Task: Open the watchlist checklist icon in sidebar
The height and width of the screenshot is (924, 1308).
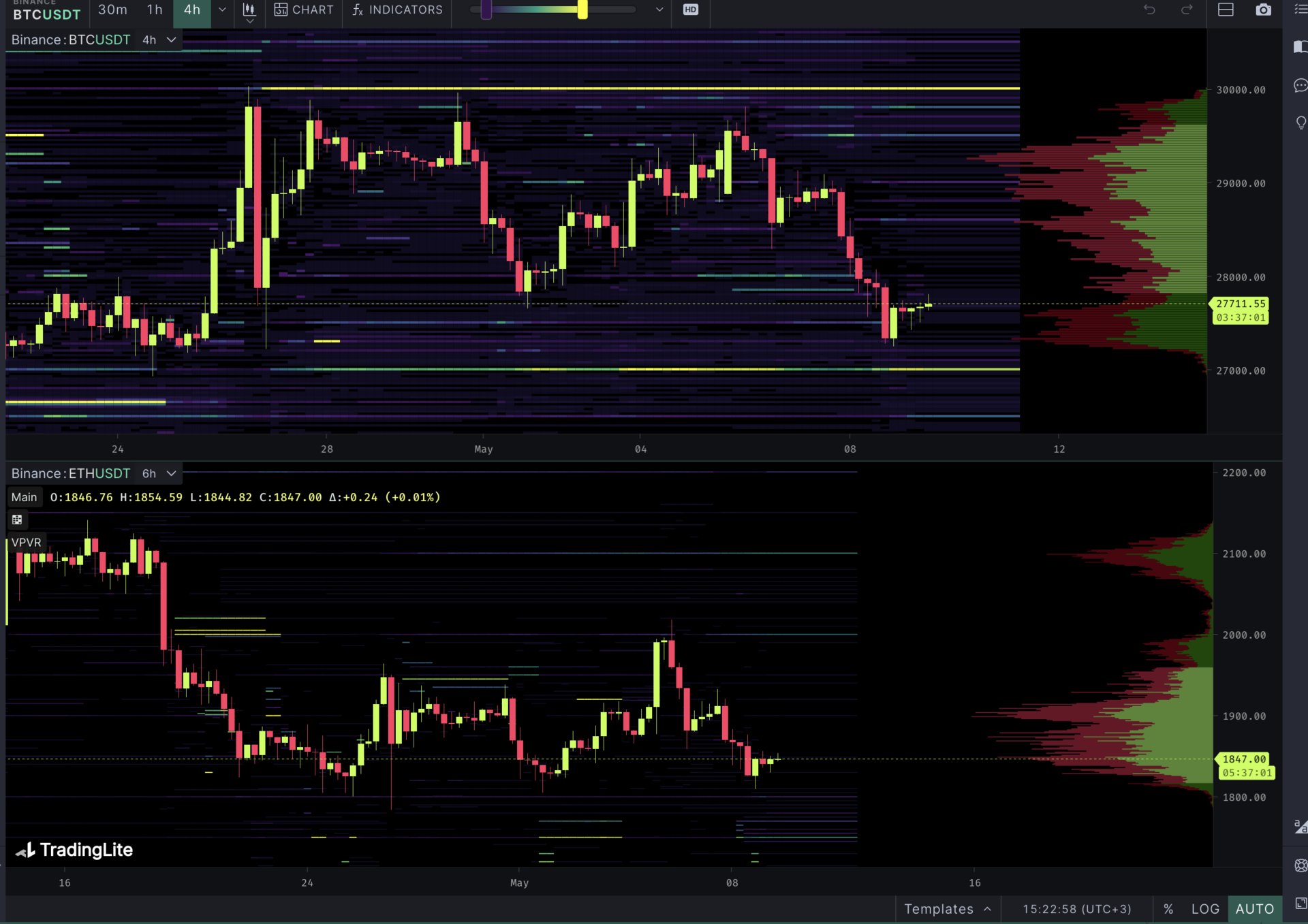Action: tap(1300, 10)
